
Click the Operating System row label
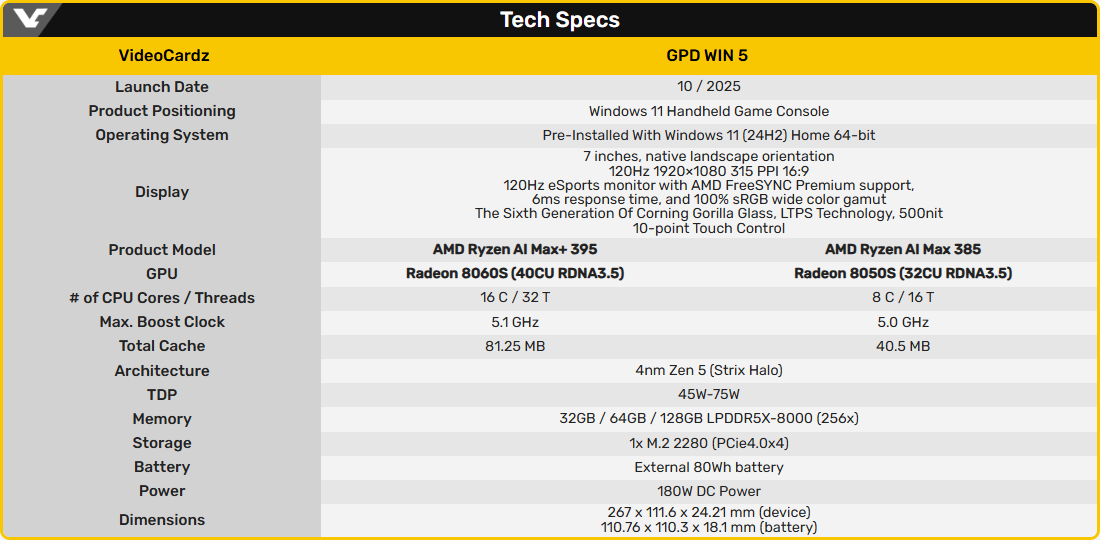pyautogui.click(x=162, y=135)
